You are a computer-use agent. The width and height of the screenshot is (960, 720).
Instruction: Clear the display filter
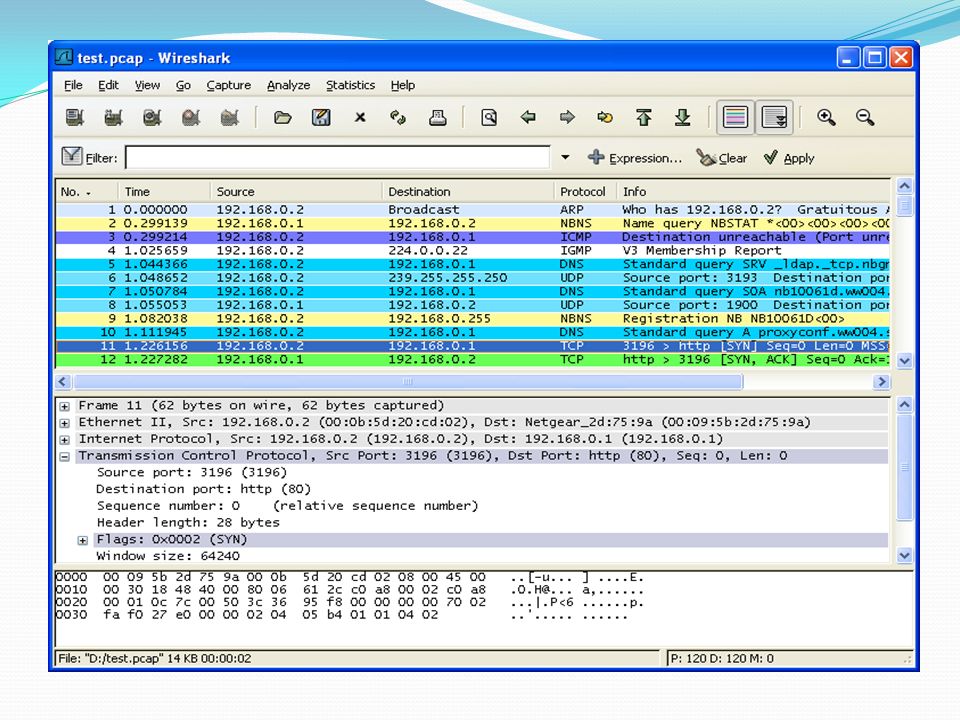[x=722, y=158]
